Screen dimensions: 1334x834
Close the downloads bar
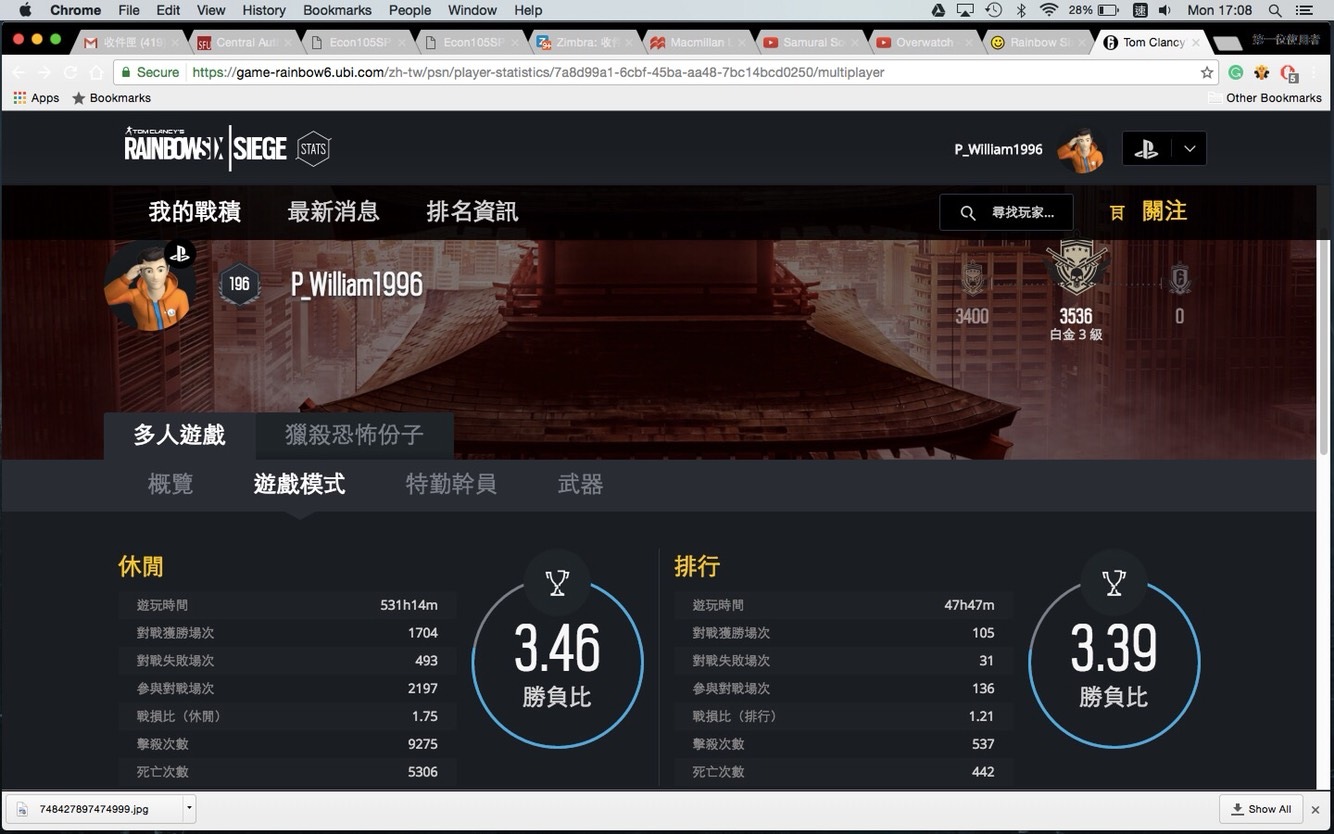tap(1316, 809)
